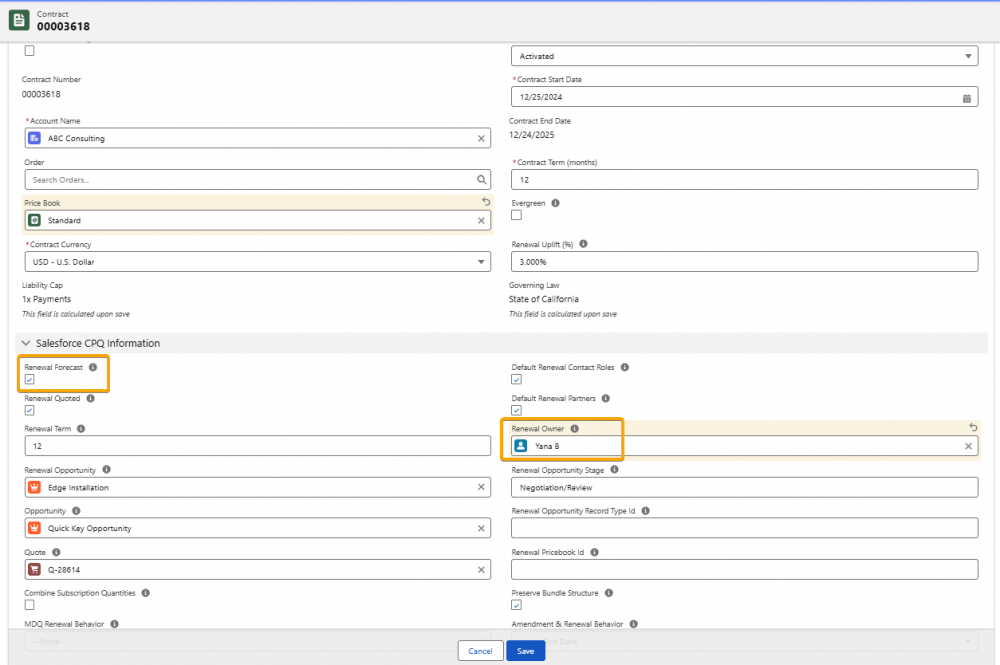Viewport: 1000px width, 665px height.
Task: Undo the Price Book field change
Action: pyautogui.click(x=486, y=202)
